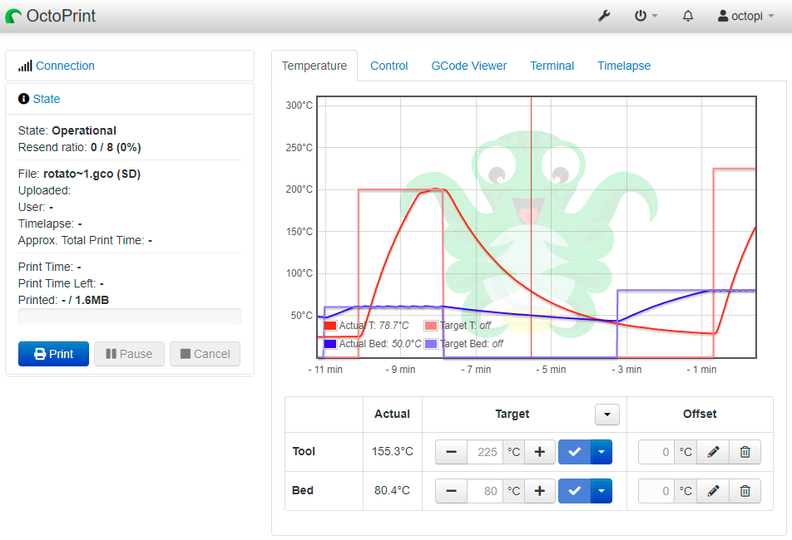Click the Bed target temperature field
This screenshot has height=540, width=792.
pos(485,491)
